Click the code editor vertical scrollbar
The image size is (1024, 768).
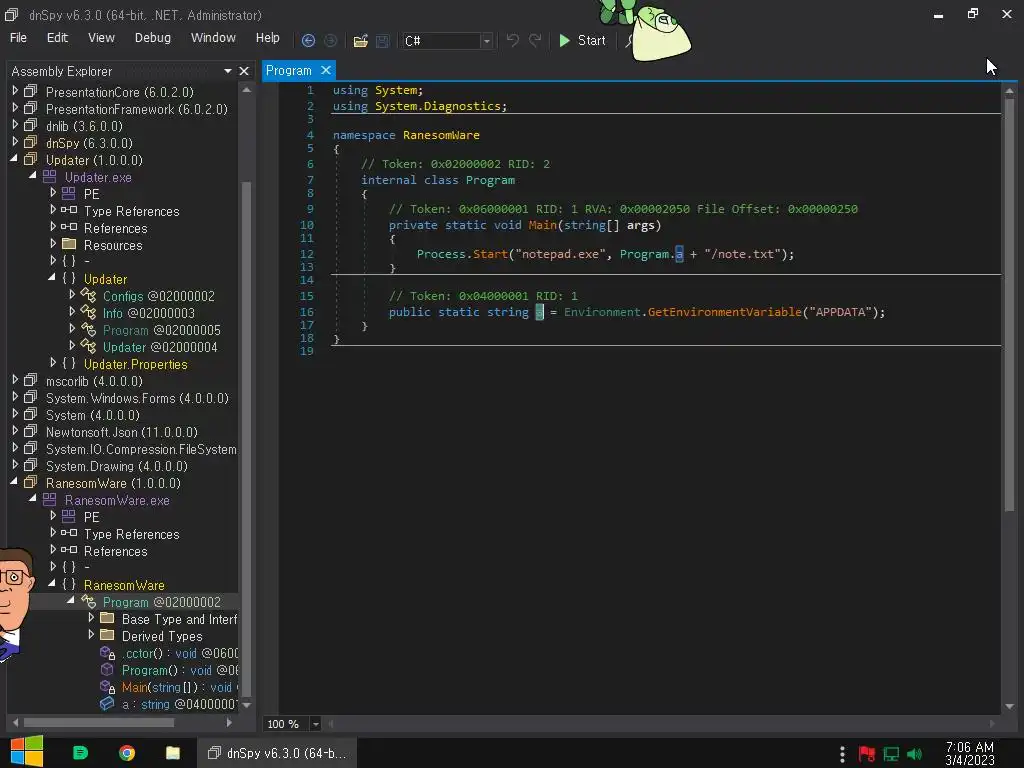point(1009,304)
